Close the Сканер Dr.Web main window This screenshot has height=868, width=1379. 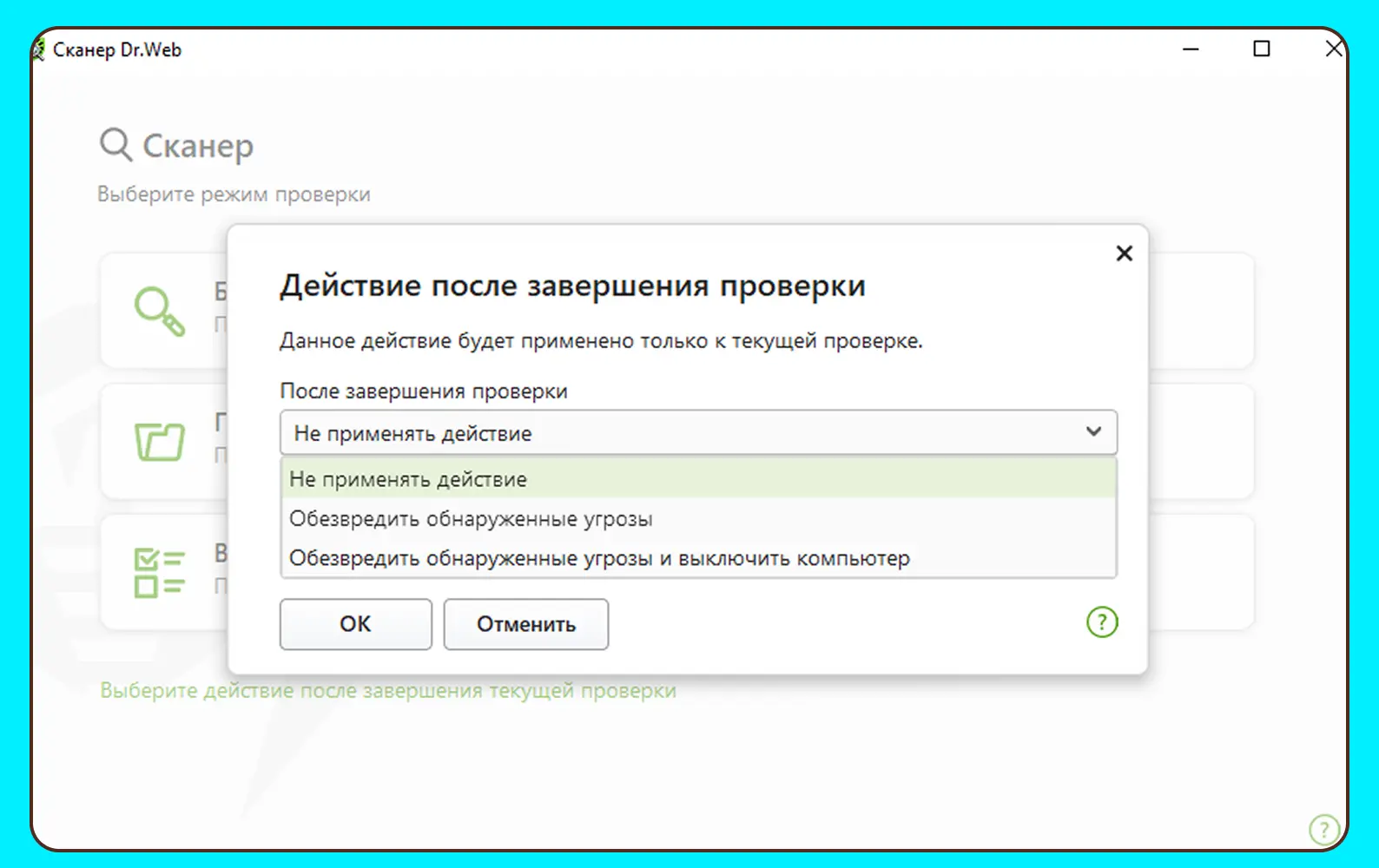click(x=1333, y=49)
